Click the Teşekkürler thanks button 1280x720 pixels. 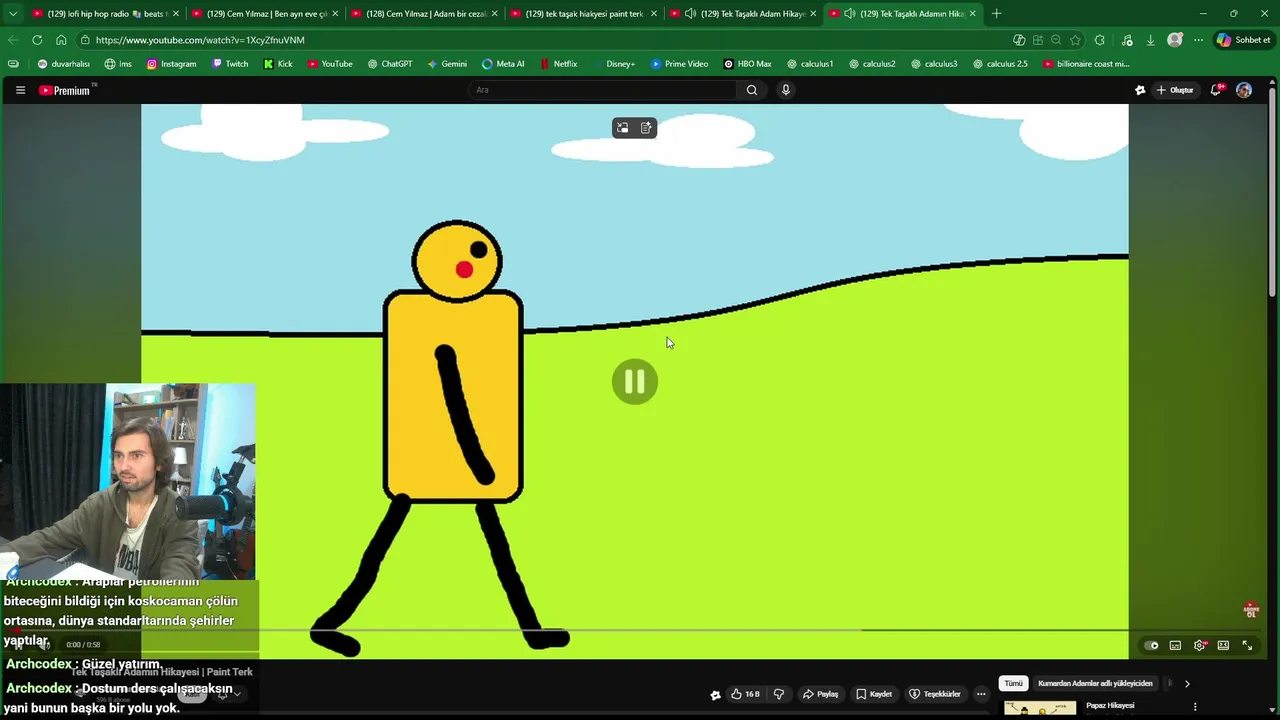pyautogui.click(x=934, y=694)
